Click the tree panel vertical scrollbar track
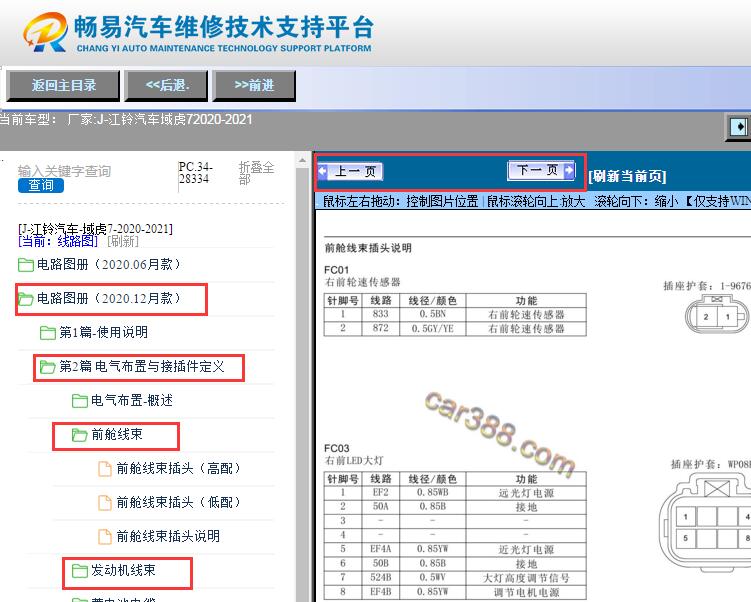 pyautogui.click(x=302, y=383)
